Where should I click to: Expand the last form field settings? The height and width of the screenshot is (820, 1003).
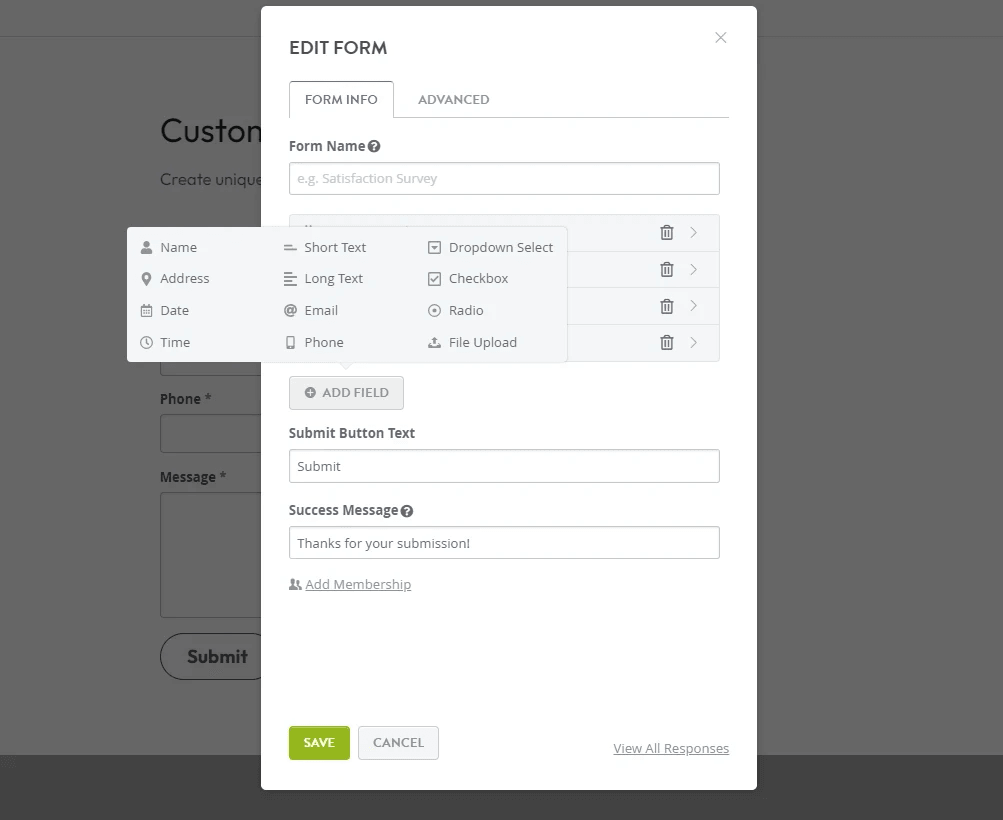pyautogui.click(x=692, y=343)
